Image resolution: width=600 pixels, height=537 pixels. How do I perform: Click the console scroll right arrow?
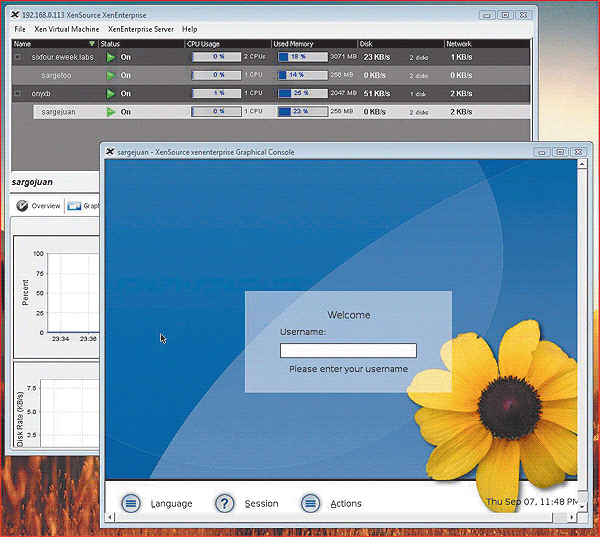572,517
